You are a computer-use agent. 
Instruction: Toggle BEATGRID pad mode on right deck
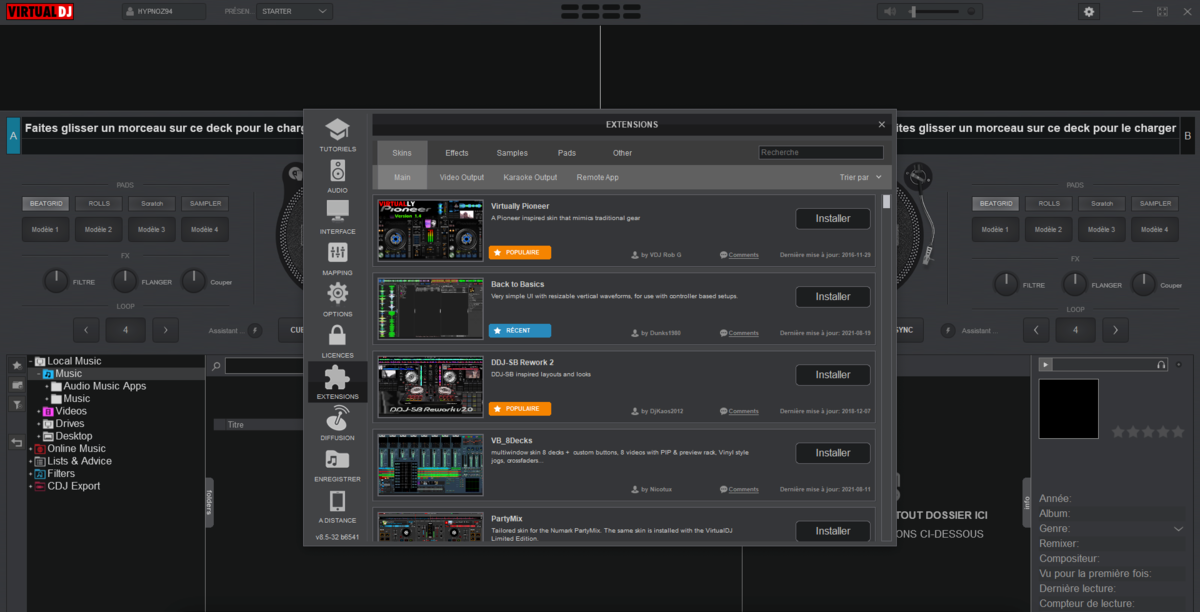tap(996, 203)
